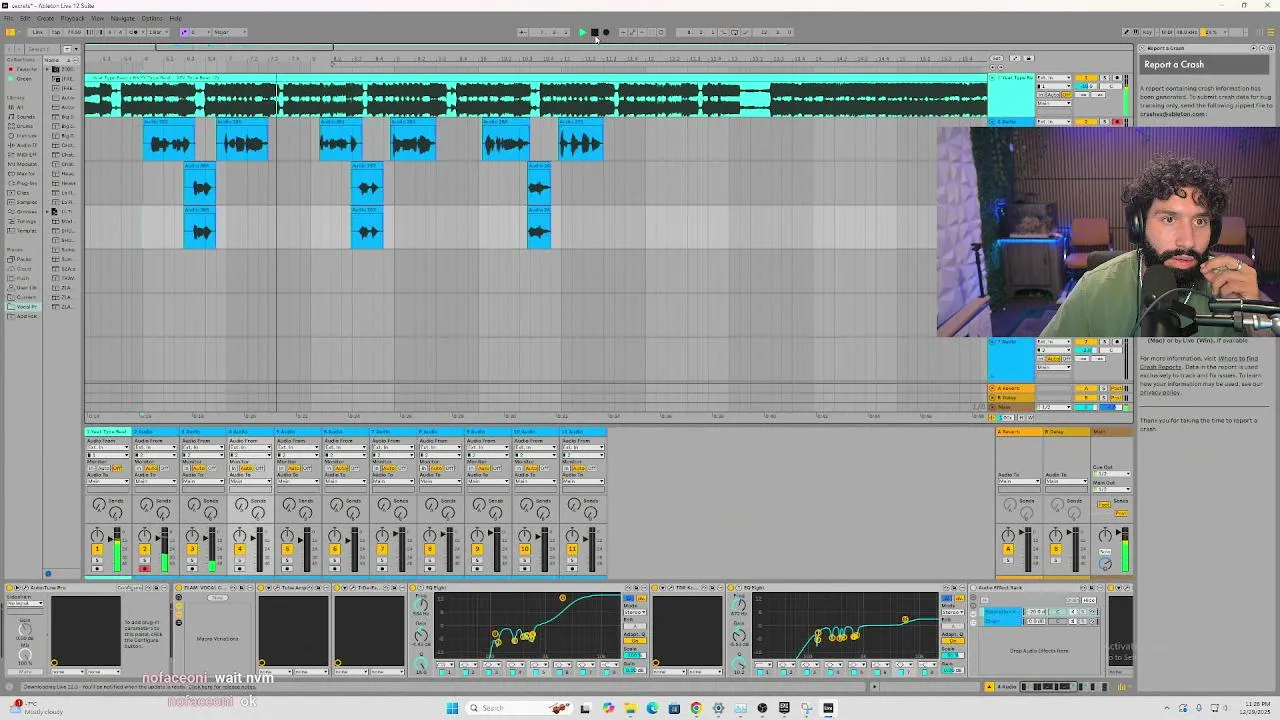Open the Edit menu

click(25, 18)
